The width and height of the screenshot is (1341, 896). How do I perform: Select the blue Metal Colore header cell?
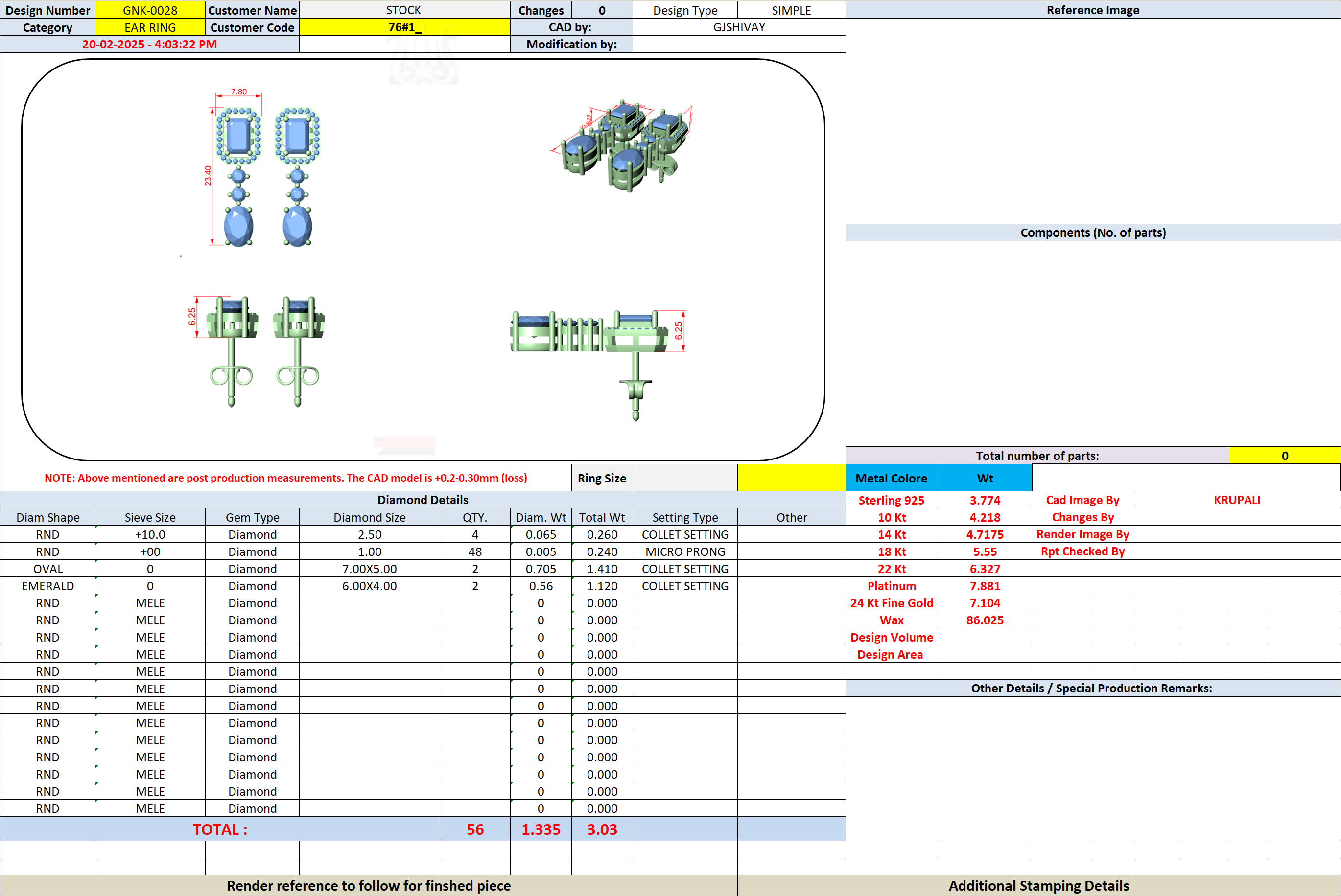pyautogui.click(x=891, y=478)
